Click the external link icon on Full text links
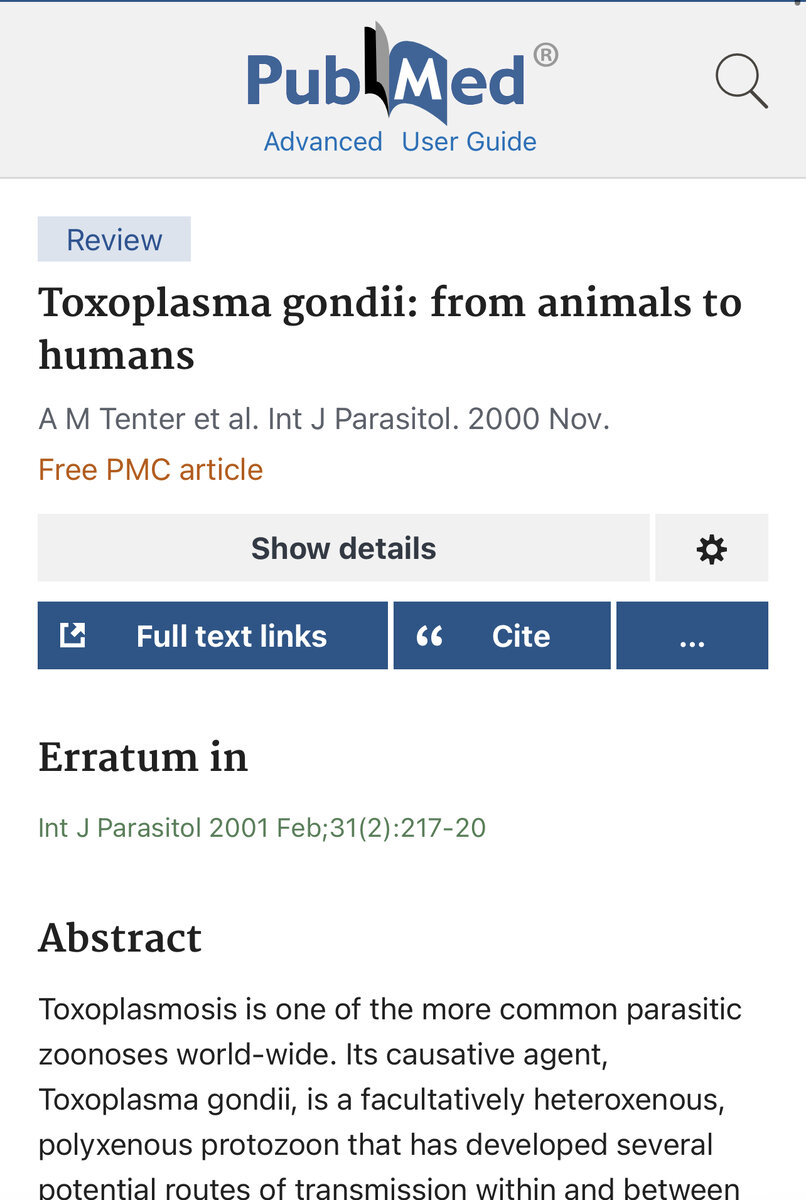 73,635
